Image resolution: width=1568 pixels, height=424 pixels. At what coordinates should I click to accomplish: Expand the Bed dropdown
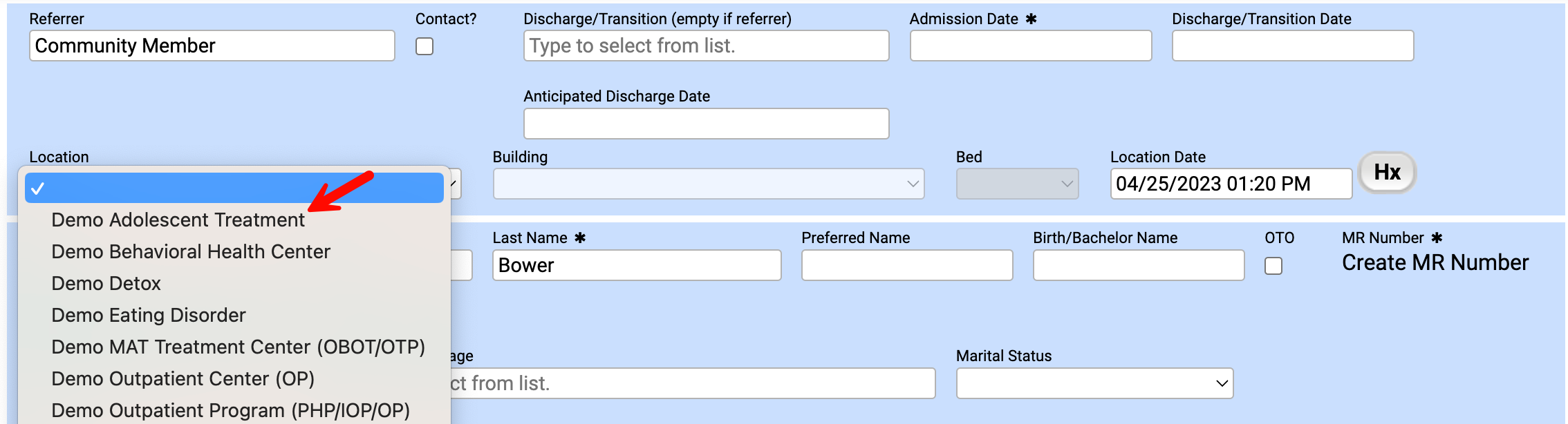1016,184
